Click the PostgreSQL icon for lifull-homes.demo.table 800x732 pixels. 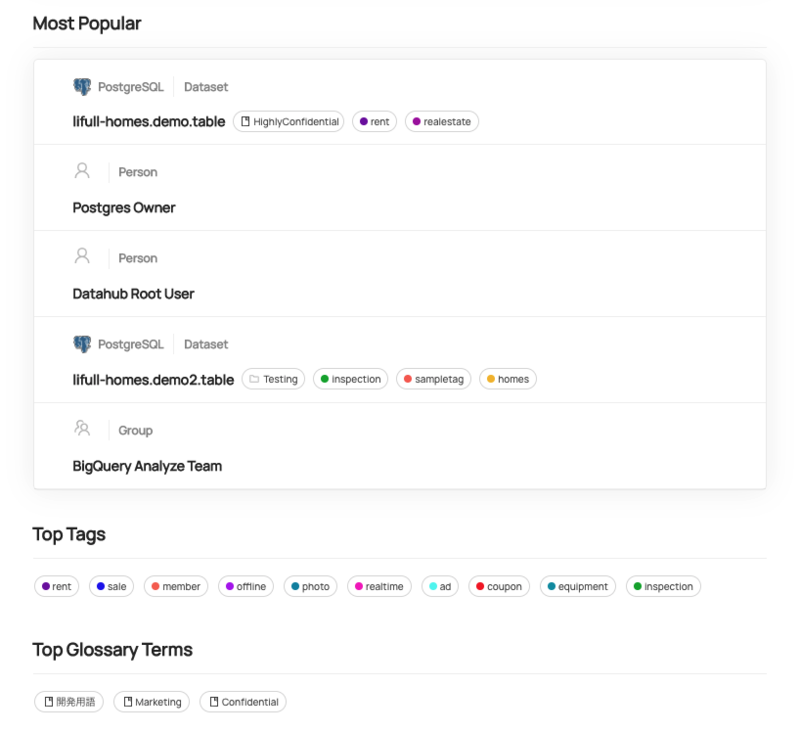[80, 86]
